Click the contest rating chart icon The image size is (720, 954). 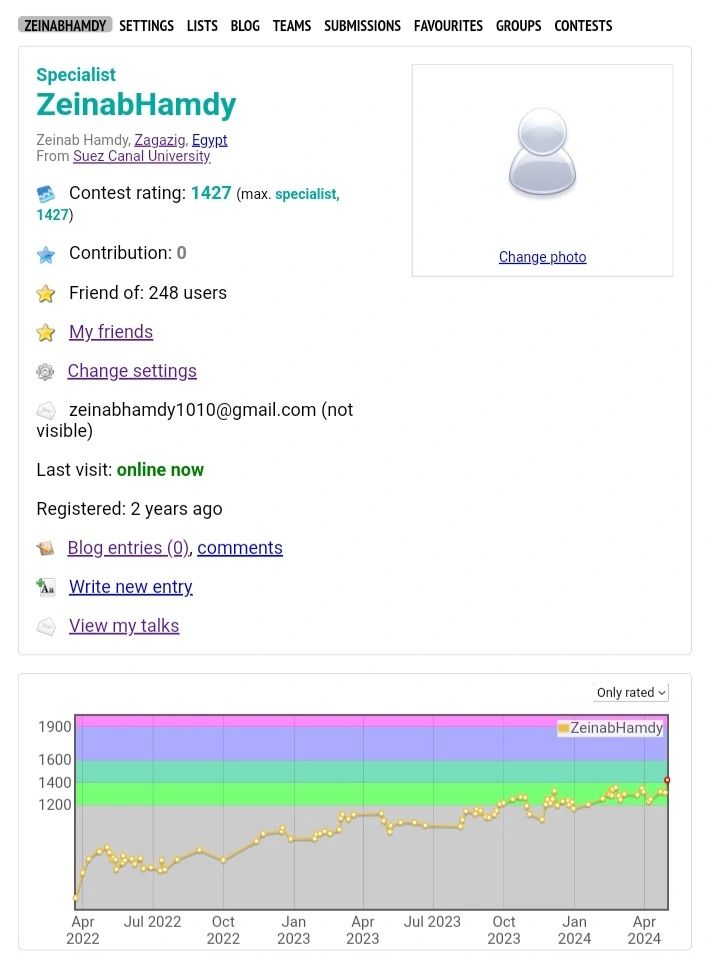coord(46,194)
